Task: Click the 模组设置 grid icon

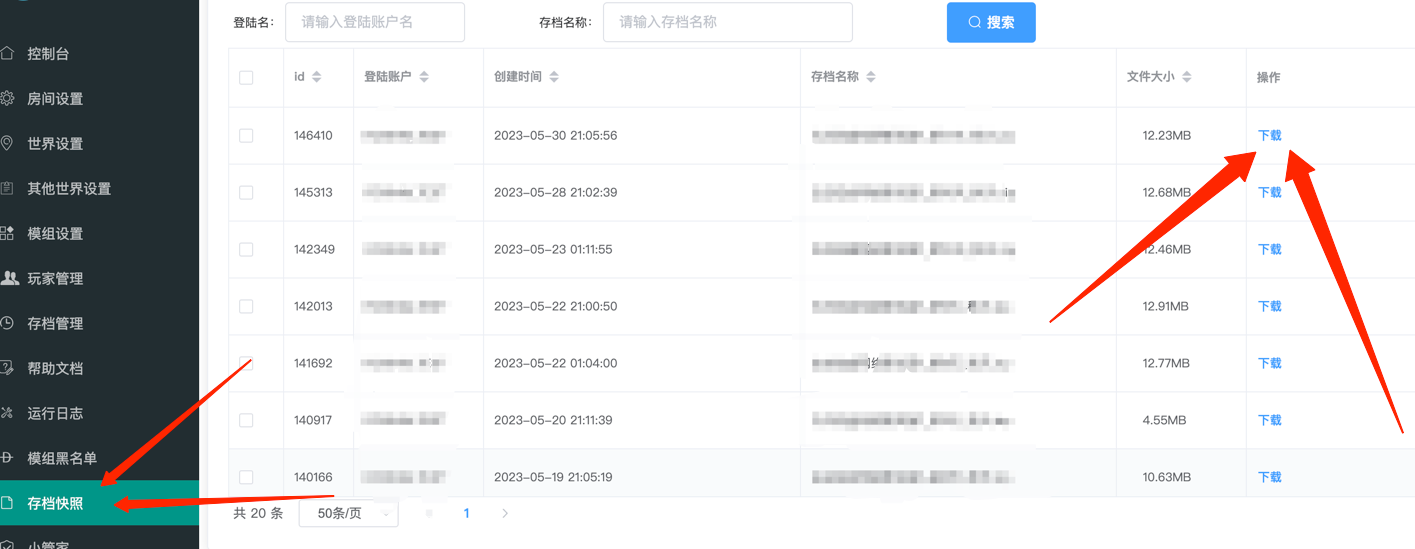Action: tap(7, 234)
